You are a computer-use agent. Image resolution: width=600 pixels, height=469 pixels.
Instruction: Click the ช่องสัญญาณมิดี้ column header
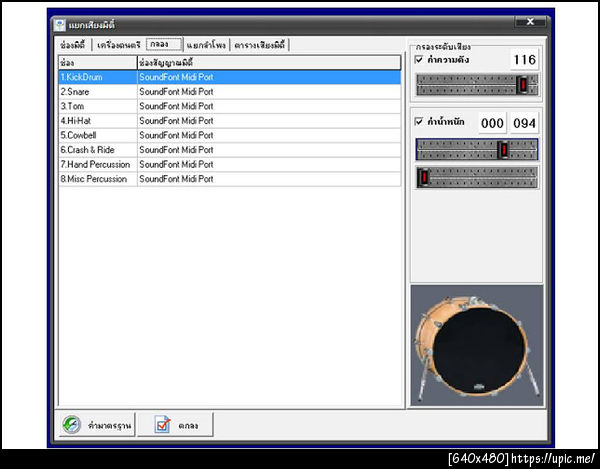tap(269, 62)
